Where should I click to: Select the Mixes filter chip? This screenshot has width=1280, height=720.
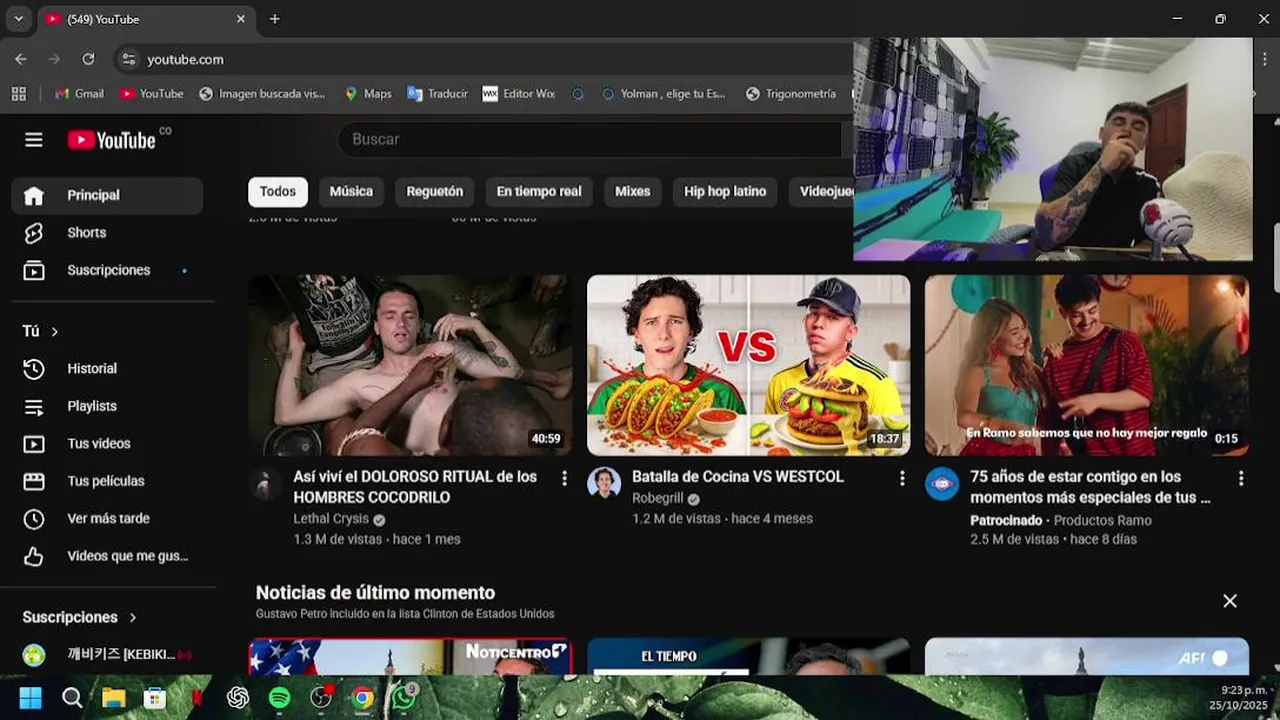click(632, 191)
